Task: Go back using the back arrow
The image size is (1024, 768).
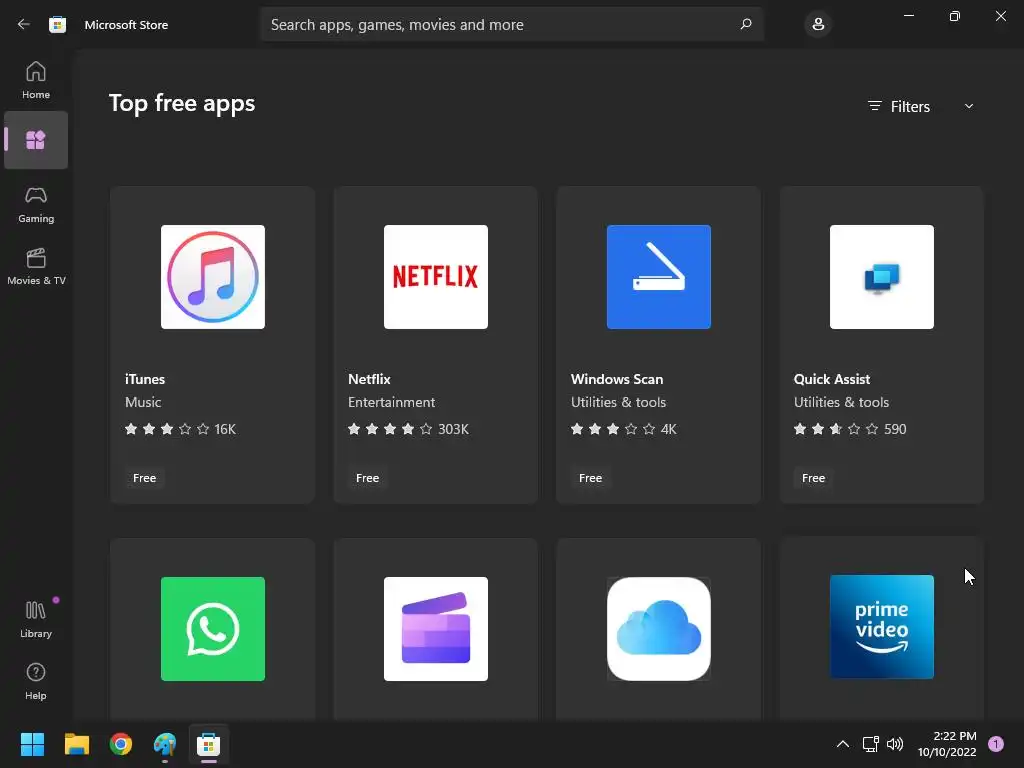Action: 24,24
